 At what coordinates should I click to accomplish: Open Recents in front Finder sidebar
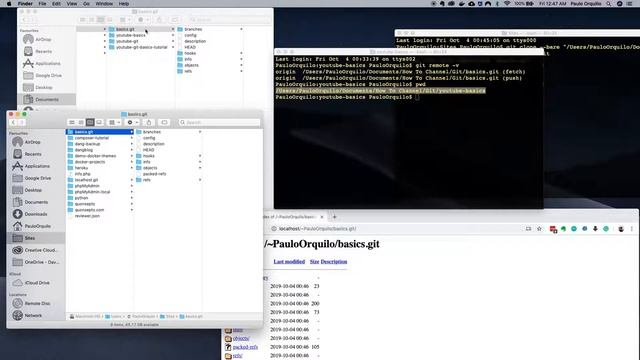point(33,154)
